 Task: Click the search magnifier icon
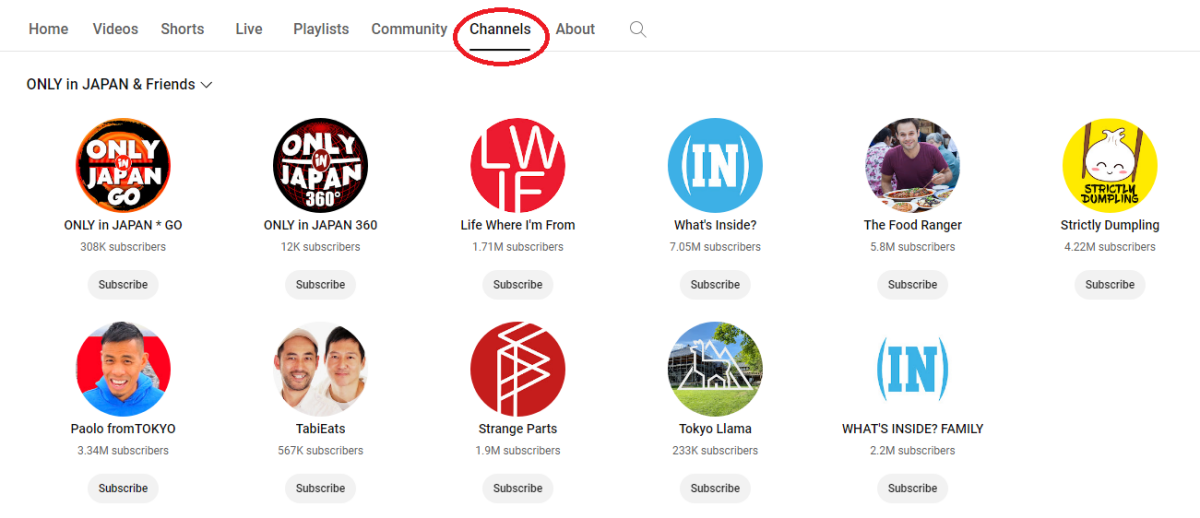(637, 29)
